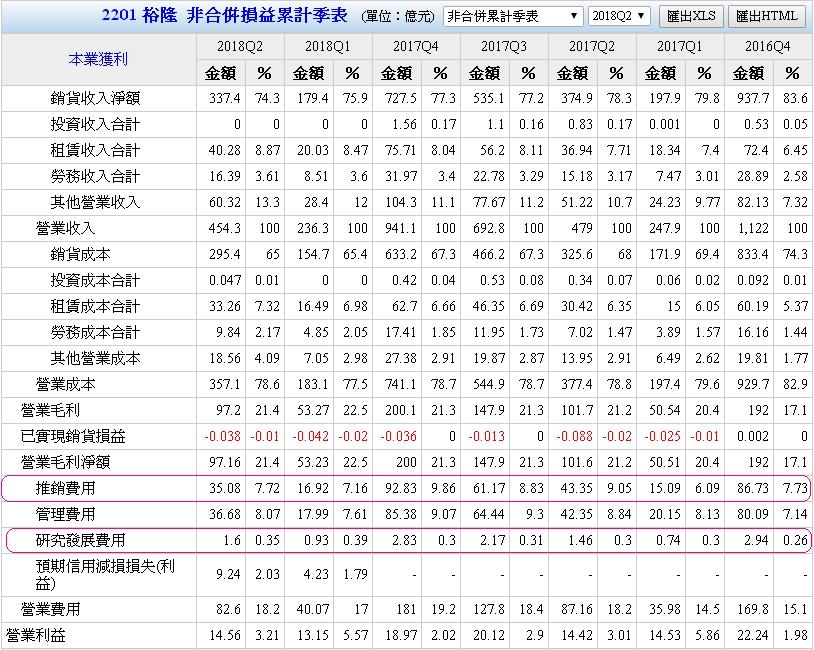Click the 337.4 sales revenue cell
Image resolution: width=814 pixels, height=650 pixels.
pyautogui.click(x=225, y=98)
